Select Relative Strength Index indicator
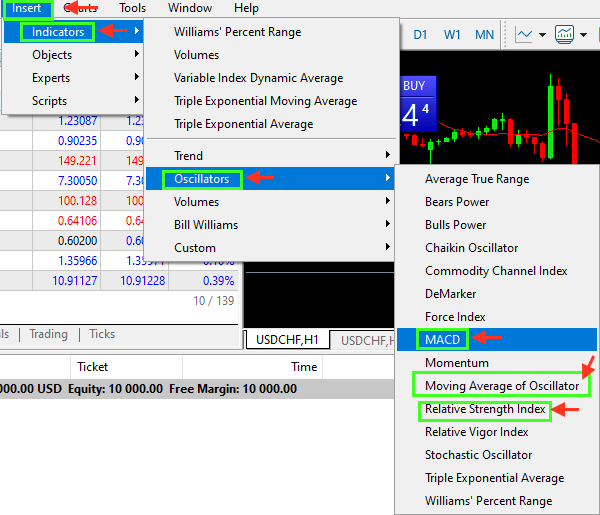The height and width of the screenshot is (515, 600). coord(485,409)
